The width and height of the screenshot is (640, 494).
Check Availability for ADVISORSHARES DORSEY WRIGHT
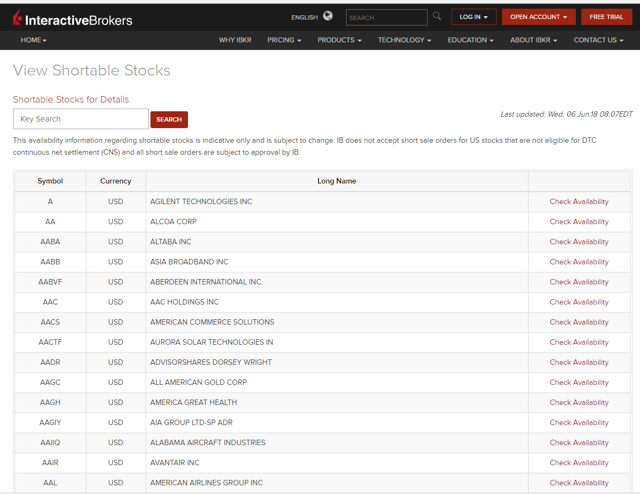point(579,362)
